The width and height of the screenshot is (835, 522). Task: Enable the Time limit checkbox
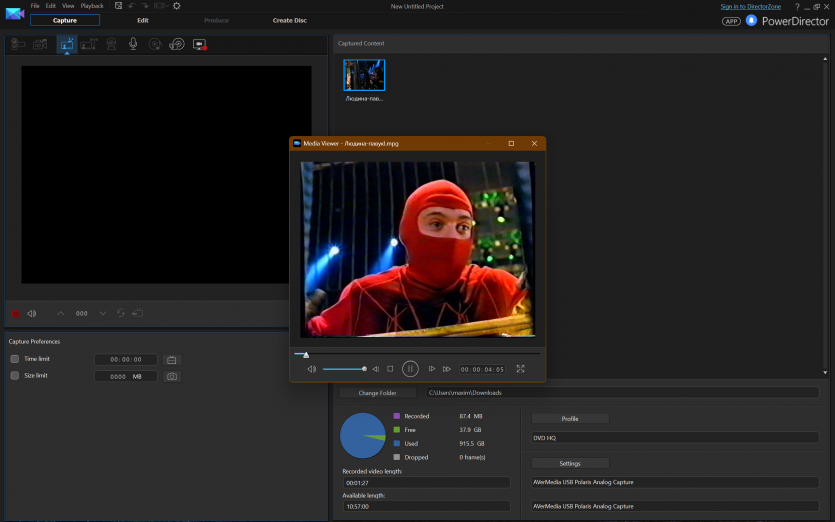[15, 359]
